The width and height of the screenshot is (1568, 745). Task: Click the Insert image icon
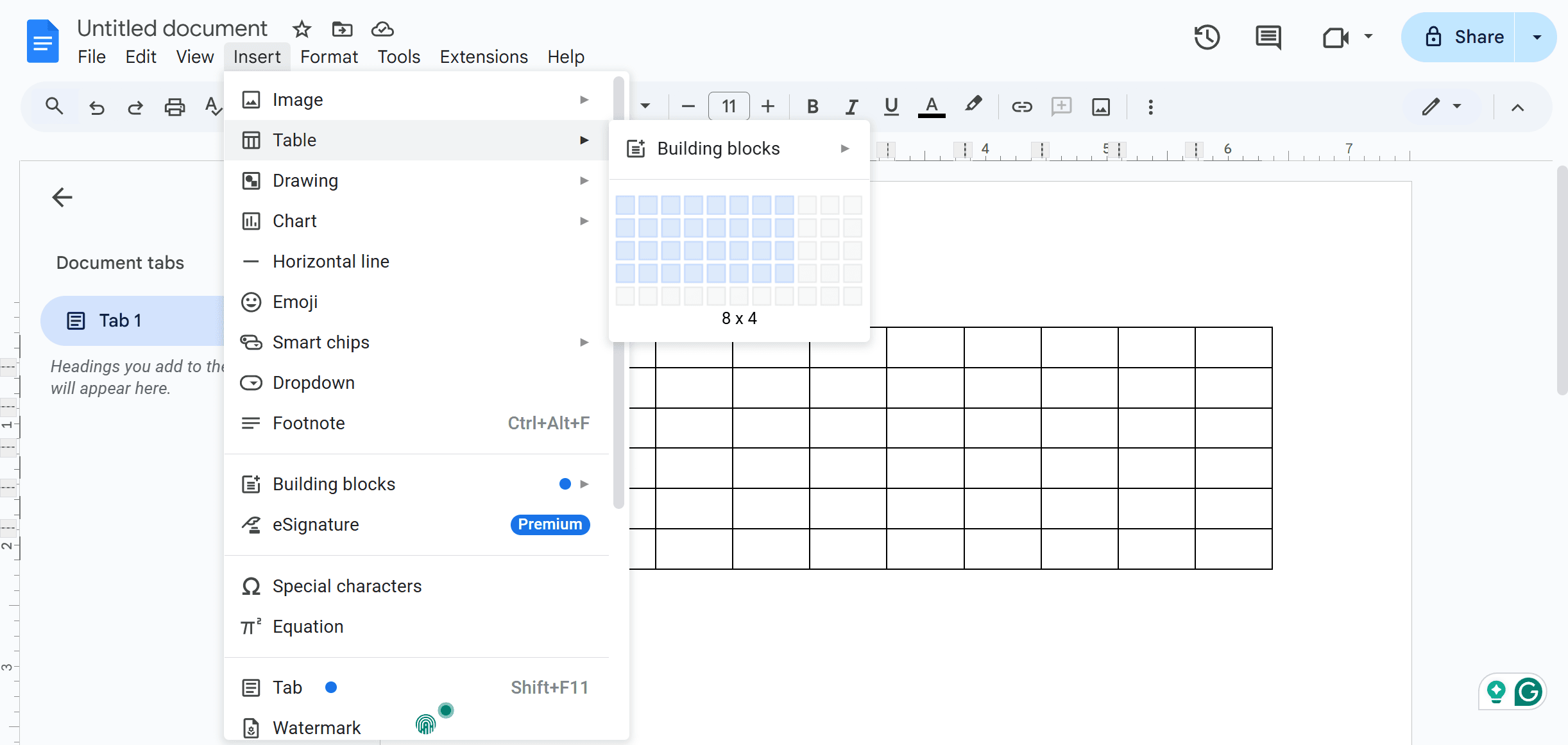(x=1100, y=106)
